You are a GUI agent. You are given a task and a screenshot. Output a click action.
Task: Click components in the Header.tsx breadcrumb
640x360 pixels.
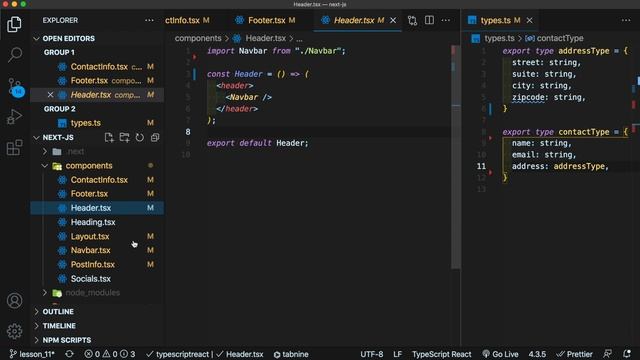198,38
